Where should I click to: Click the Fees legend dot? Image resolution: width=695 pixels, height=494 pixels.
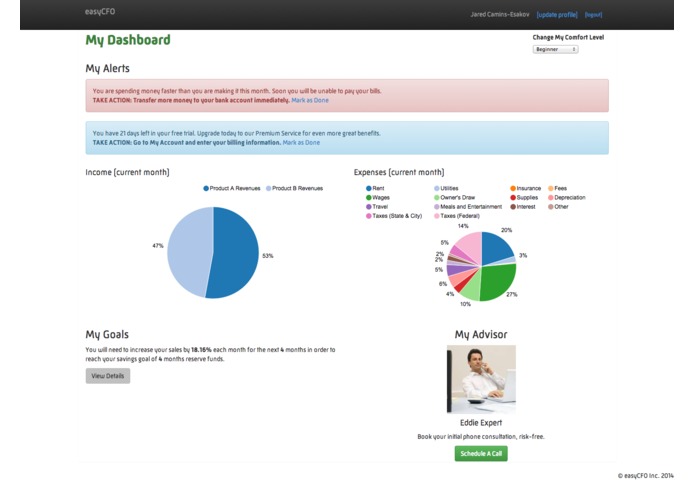[551, 188]
